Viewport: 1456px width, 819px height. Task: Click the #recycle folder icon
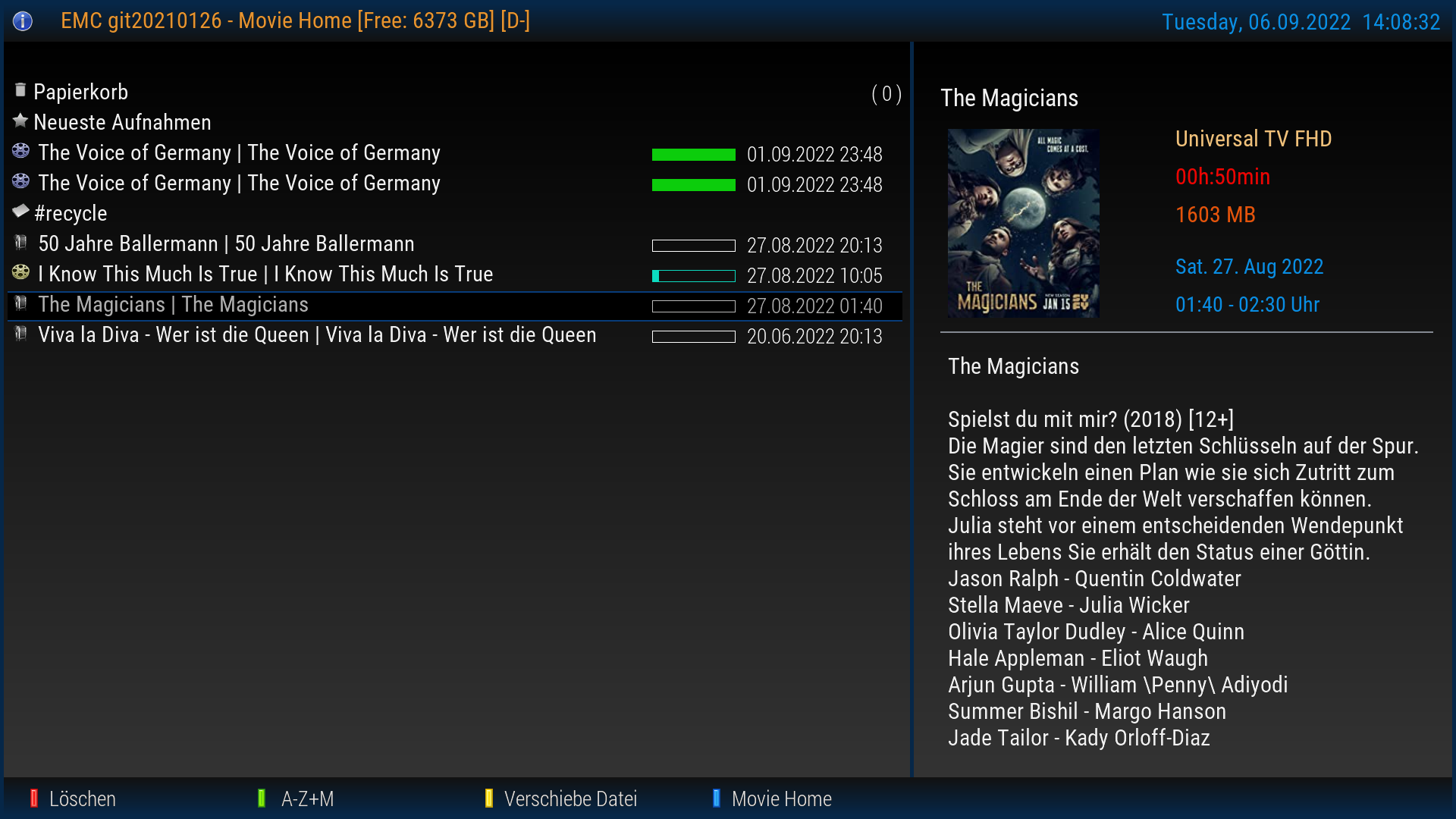[x=20, y=211]
